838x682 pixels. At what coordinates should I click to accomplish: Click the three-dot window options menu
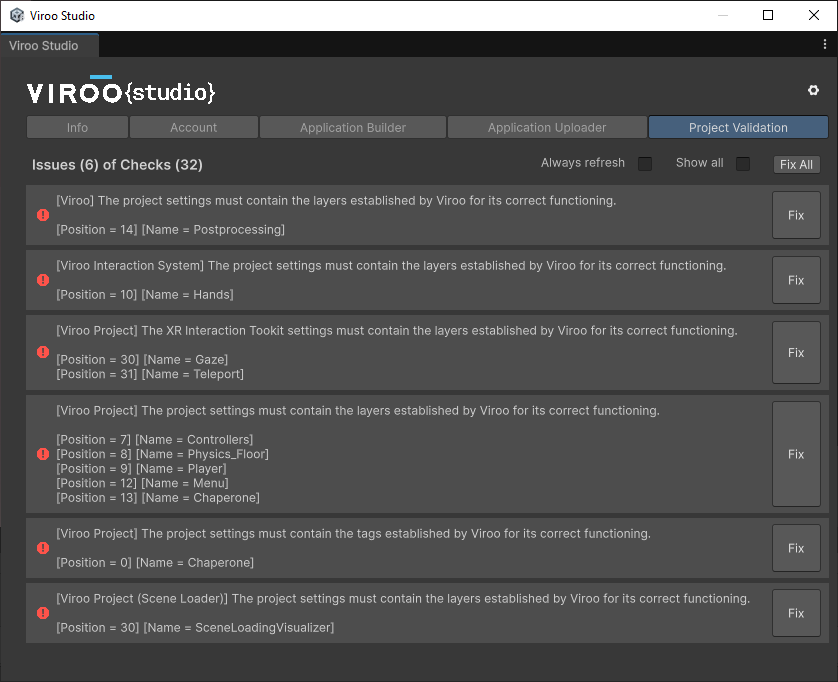tap(825, 45)
